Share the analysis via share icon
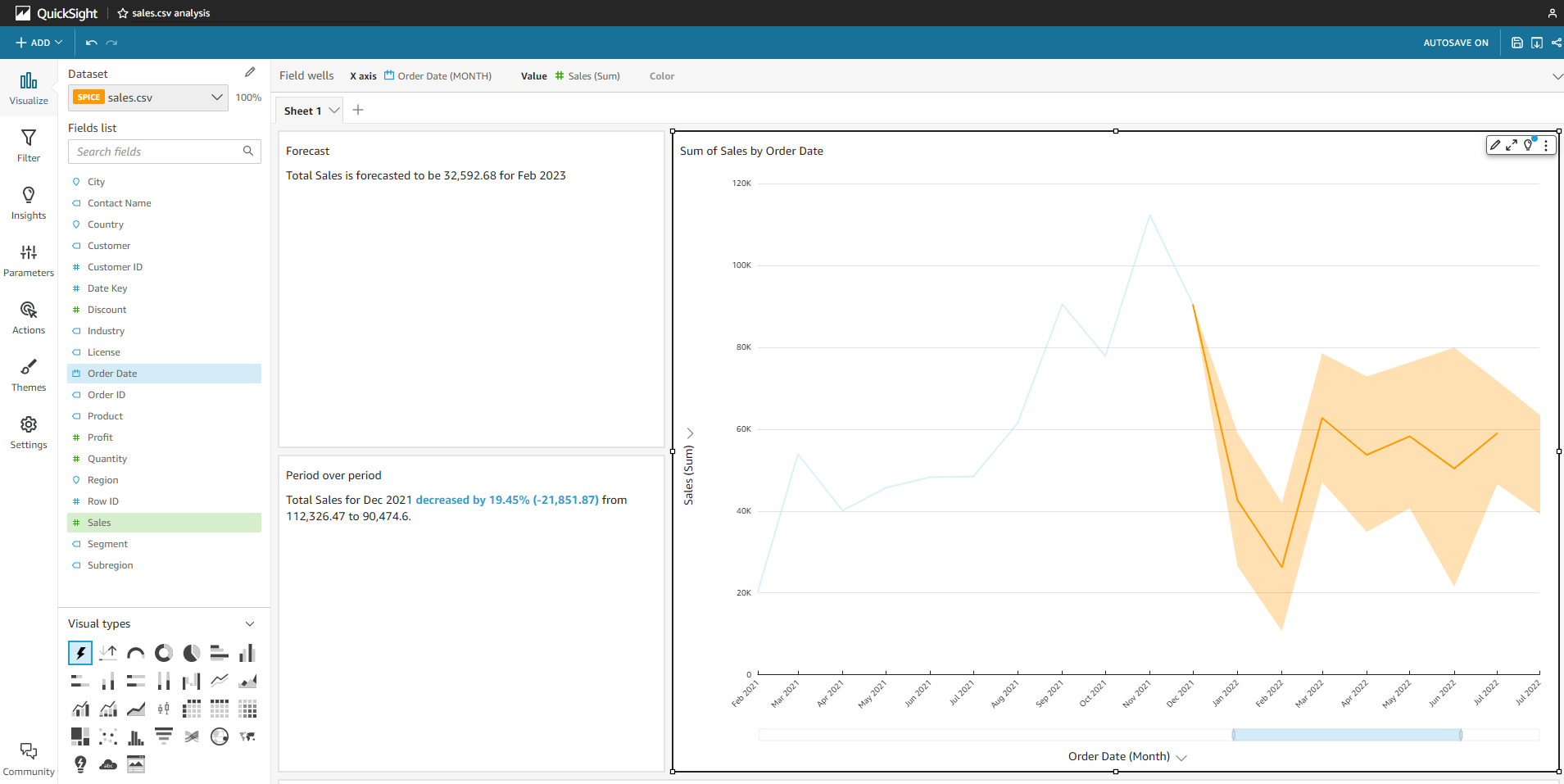 click(1557, 43)
